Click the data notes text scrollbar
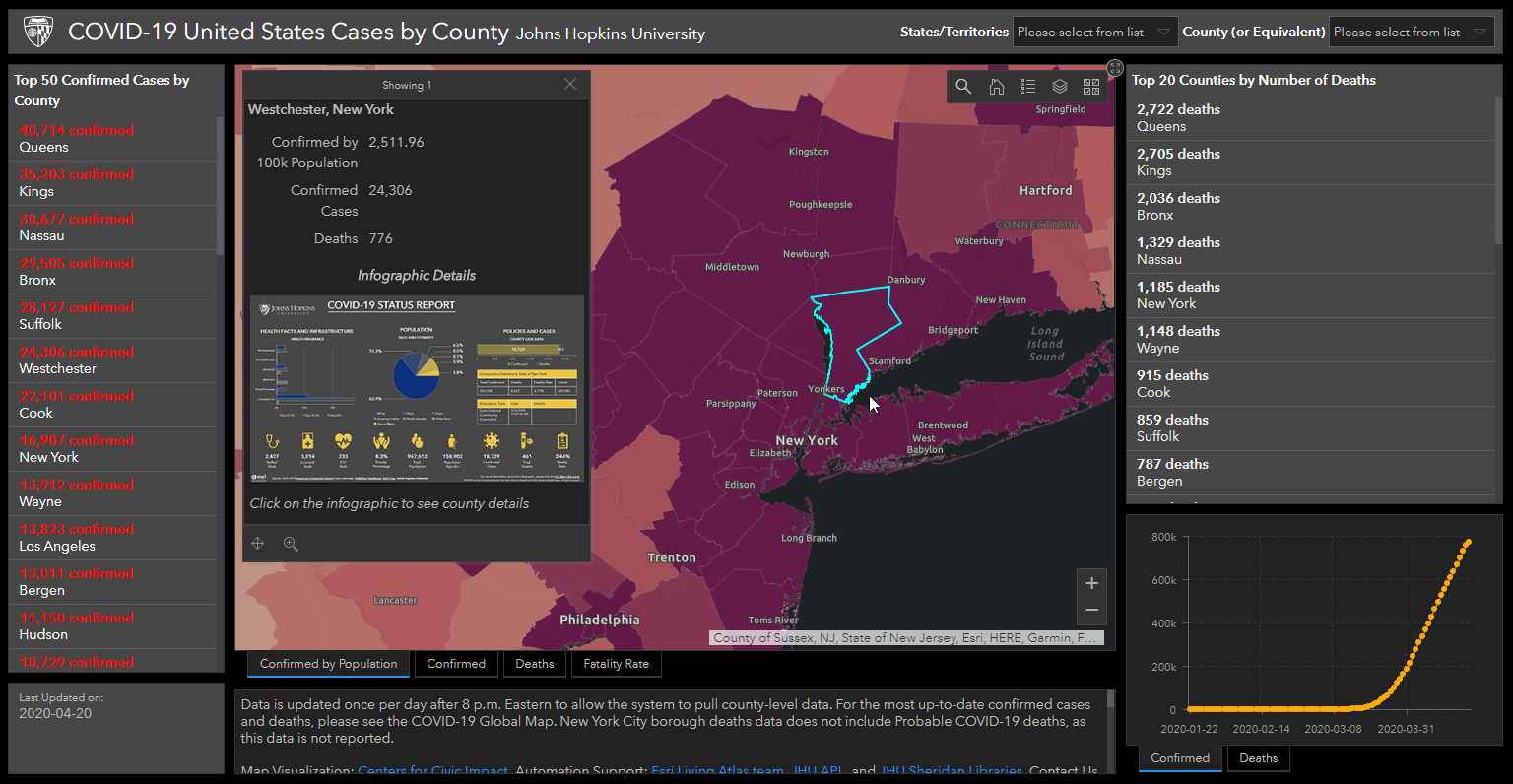This screenshot has height=784, width=1513. [1111, 699]
